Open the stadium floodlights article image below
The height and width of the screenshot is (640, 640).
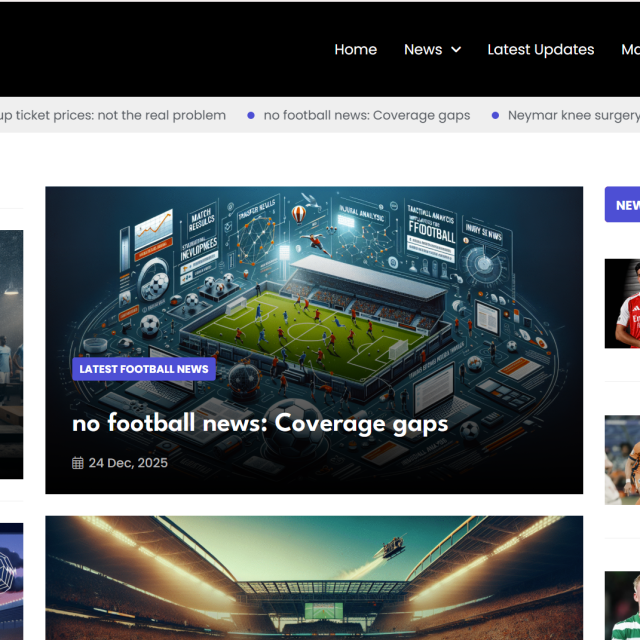314,578
